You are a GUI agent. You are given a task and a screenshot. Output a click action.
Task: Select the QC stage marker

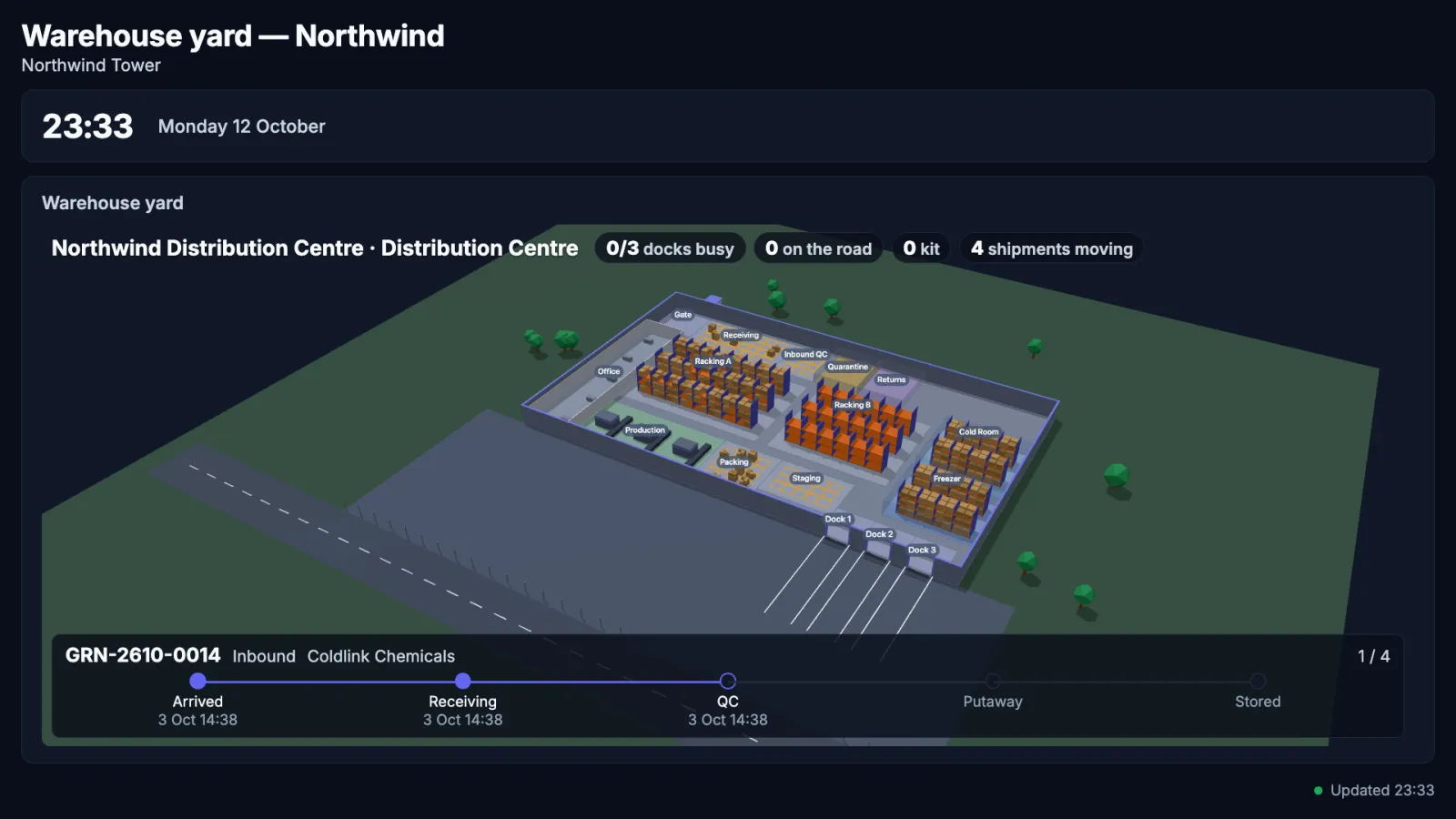point(728,681)
